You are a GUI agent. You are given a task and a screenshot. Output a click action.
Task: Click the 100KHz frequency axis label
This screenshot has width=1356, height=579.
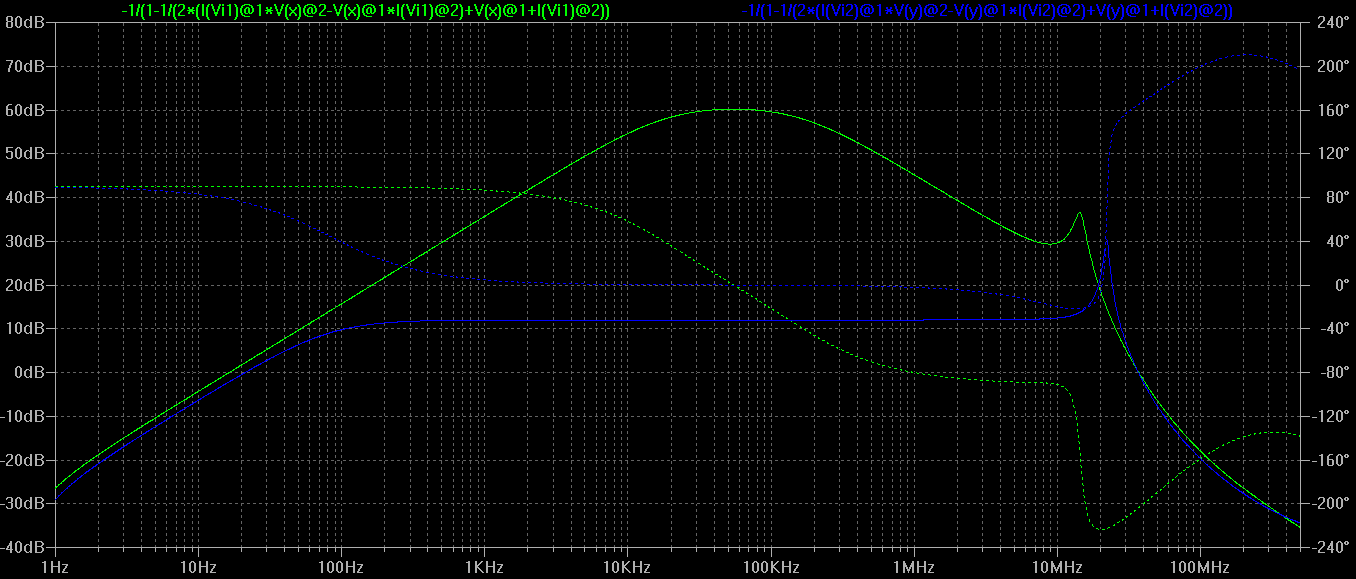coord(770,568)
